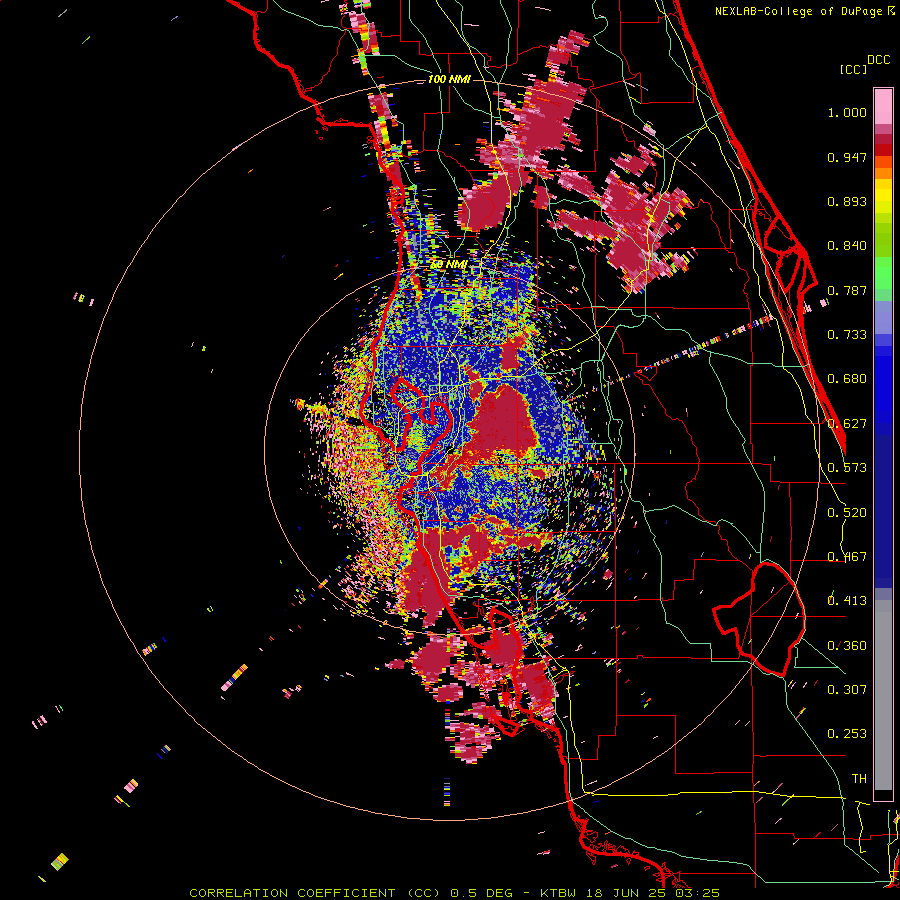Select the 0.467 legend value
Screen dimensions: 900x900
tap(847, 557)
